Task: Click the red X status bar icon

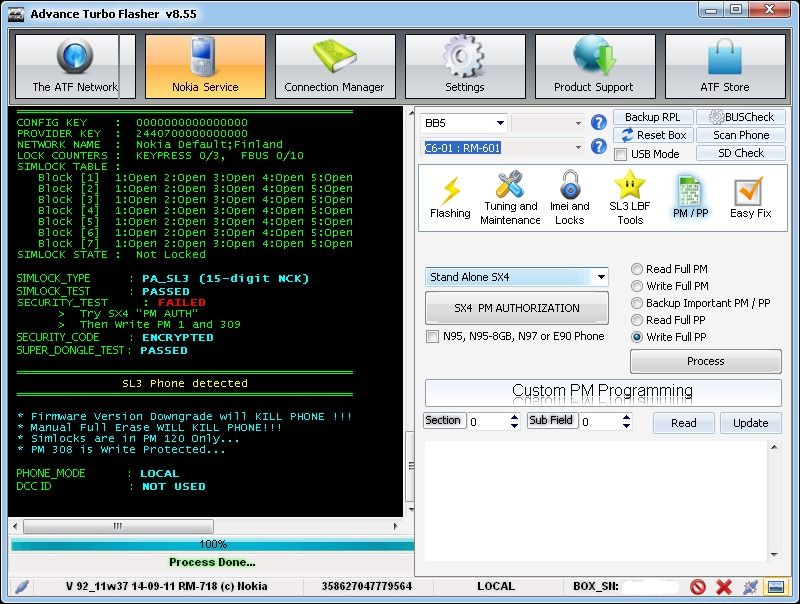Action: point(723,587)
